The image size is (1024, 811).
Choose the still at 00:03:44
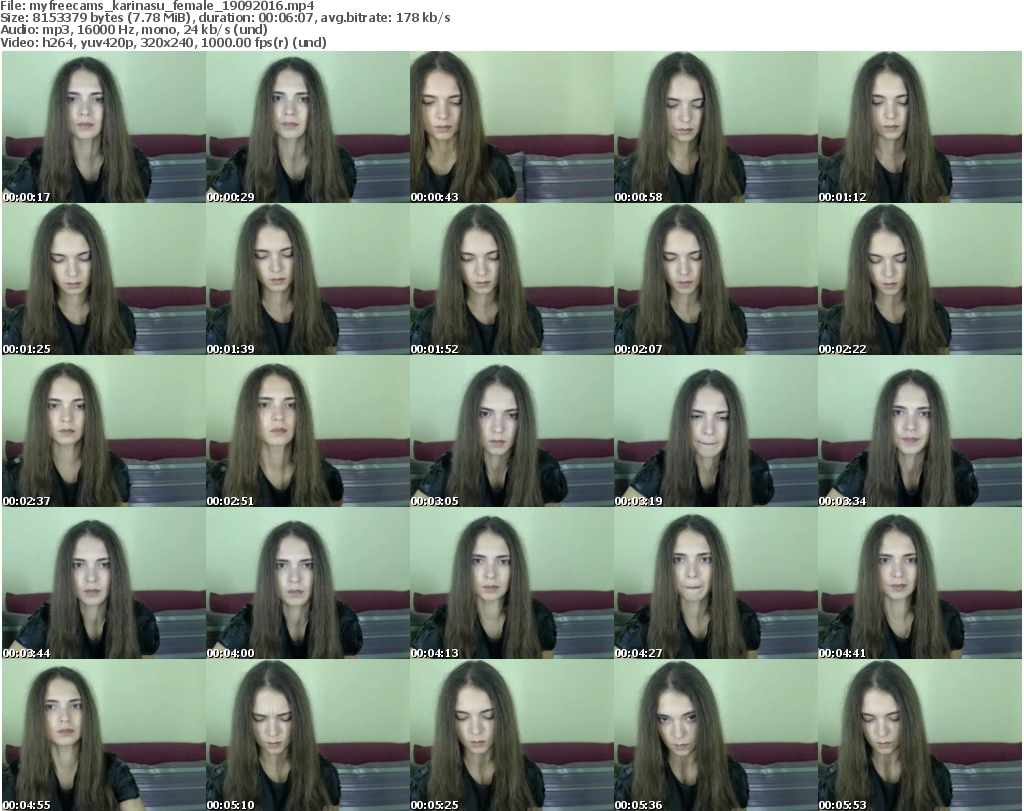coord(104,583)
